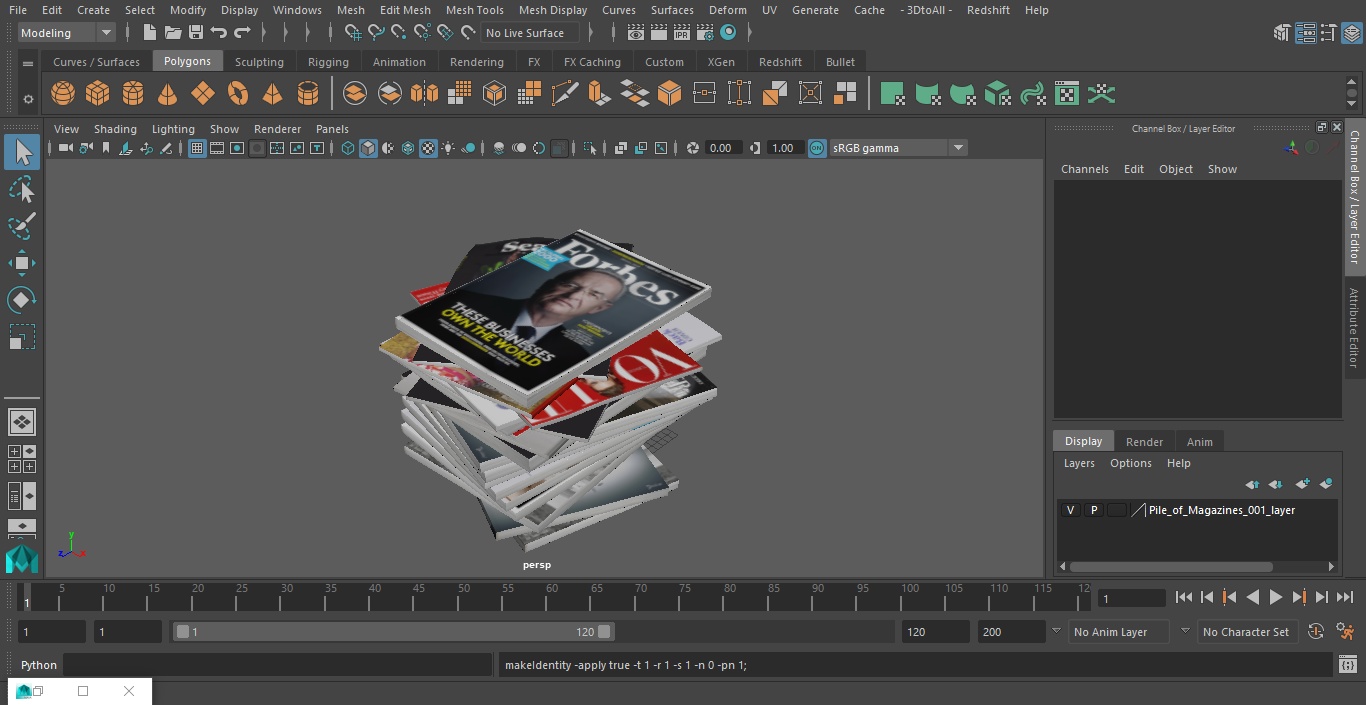Toggle visibility V of Pile_of_Magazines_001_layer

pyautogui.click(x=1070, y=510)
